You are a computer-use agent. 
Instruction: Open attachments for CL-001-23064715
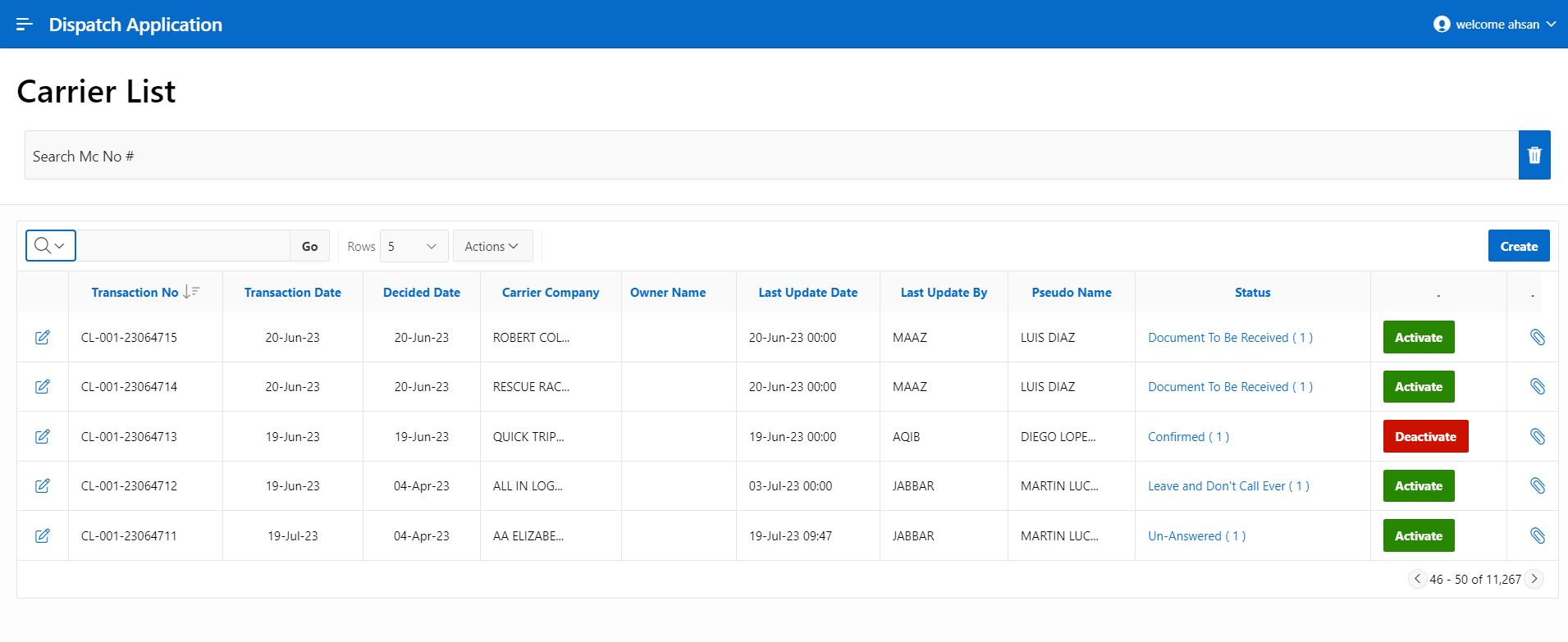point(1538,337)
